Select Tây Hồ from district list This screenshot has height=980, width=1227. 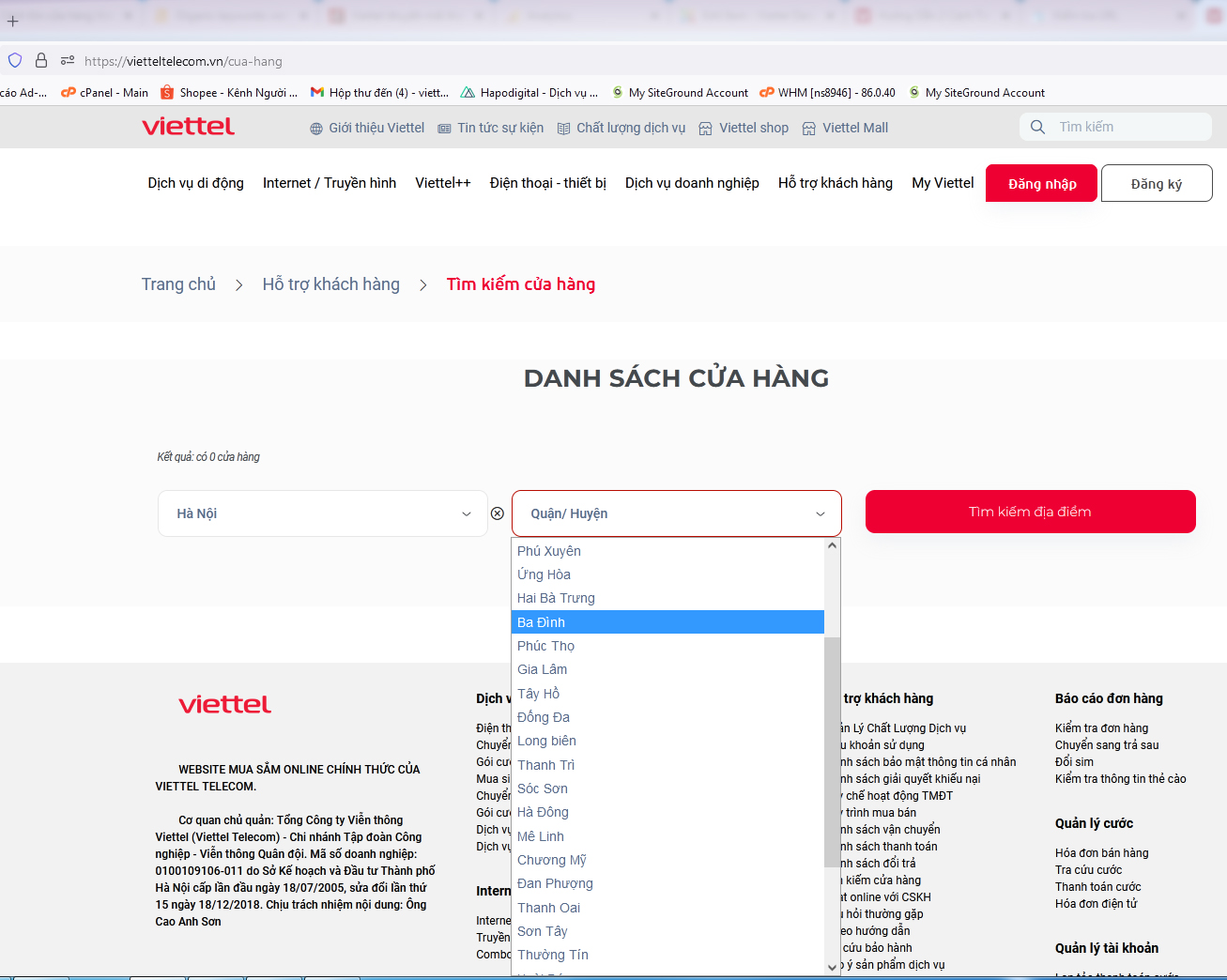pyautogui.click(x=667, y=694)
